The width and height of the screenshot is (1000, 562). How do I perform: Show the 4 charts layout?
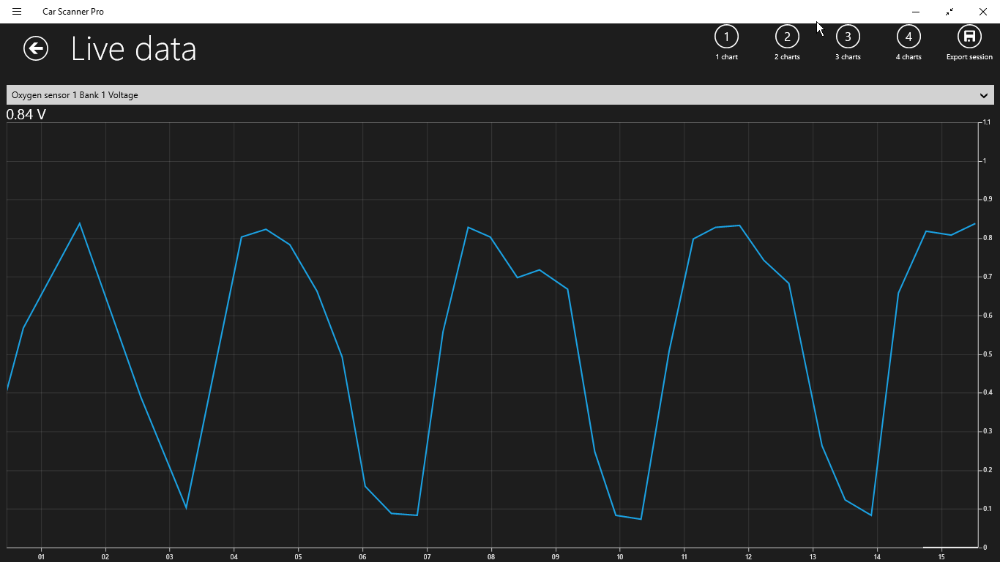[x=908, y=37]
